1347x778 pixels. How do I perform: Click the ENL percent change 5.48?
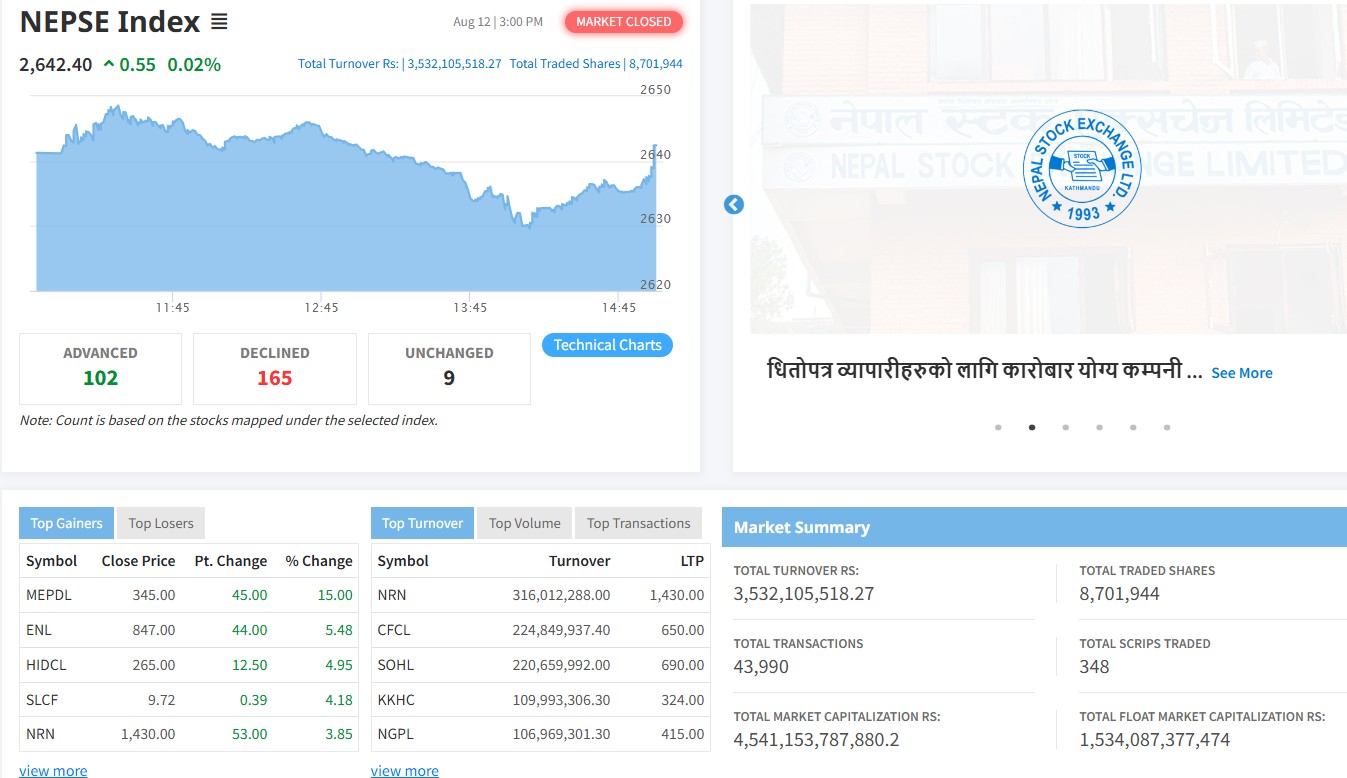click(x=339, y=630)
